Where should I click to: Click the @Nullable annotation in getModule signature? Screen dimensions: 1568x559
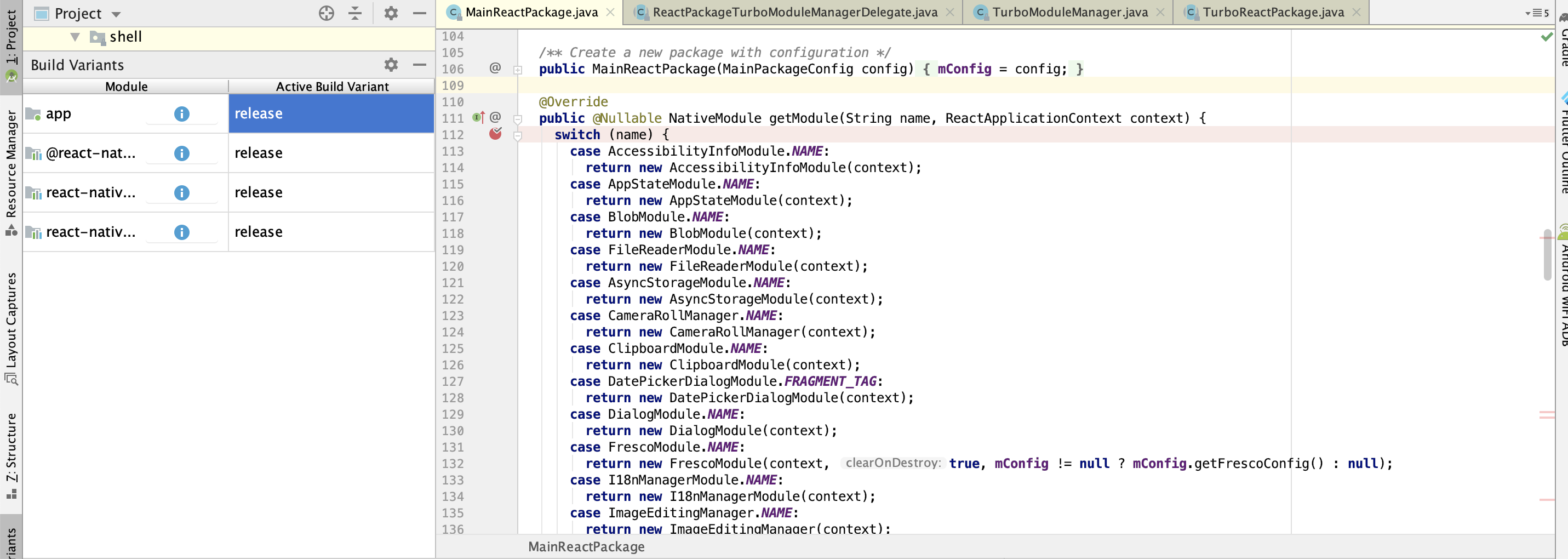(x=626, y=119)
